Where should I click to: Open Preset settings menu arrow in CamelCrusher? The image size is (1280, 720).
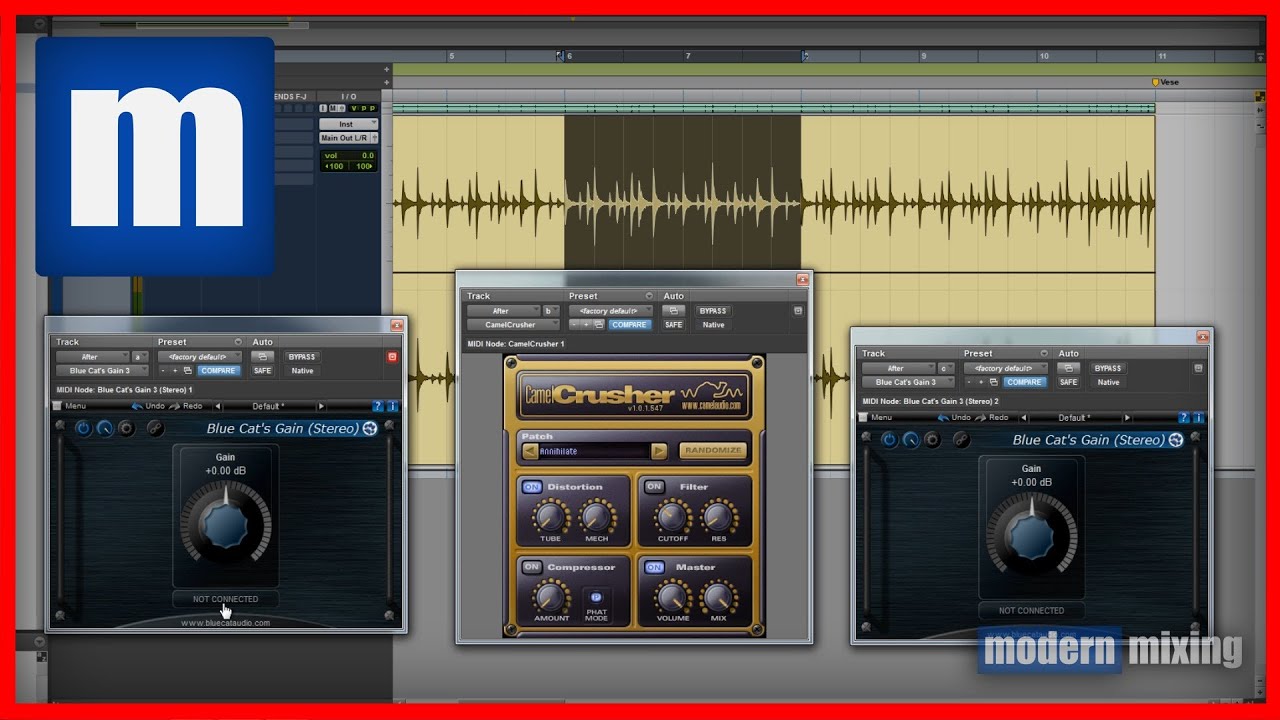[x=649, y=296]
